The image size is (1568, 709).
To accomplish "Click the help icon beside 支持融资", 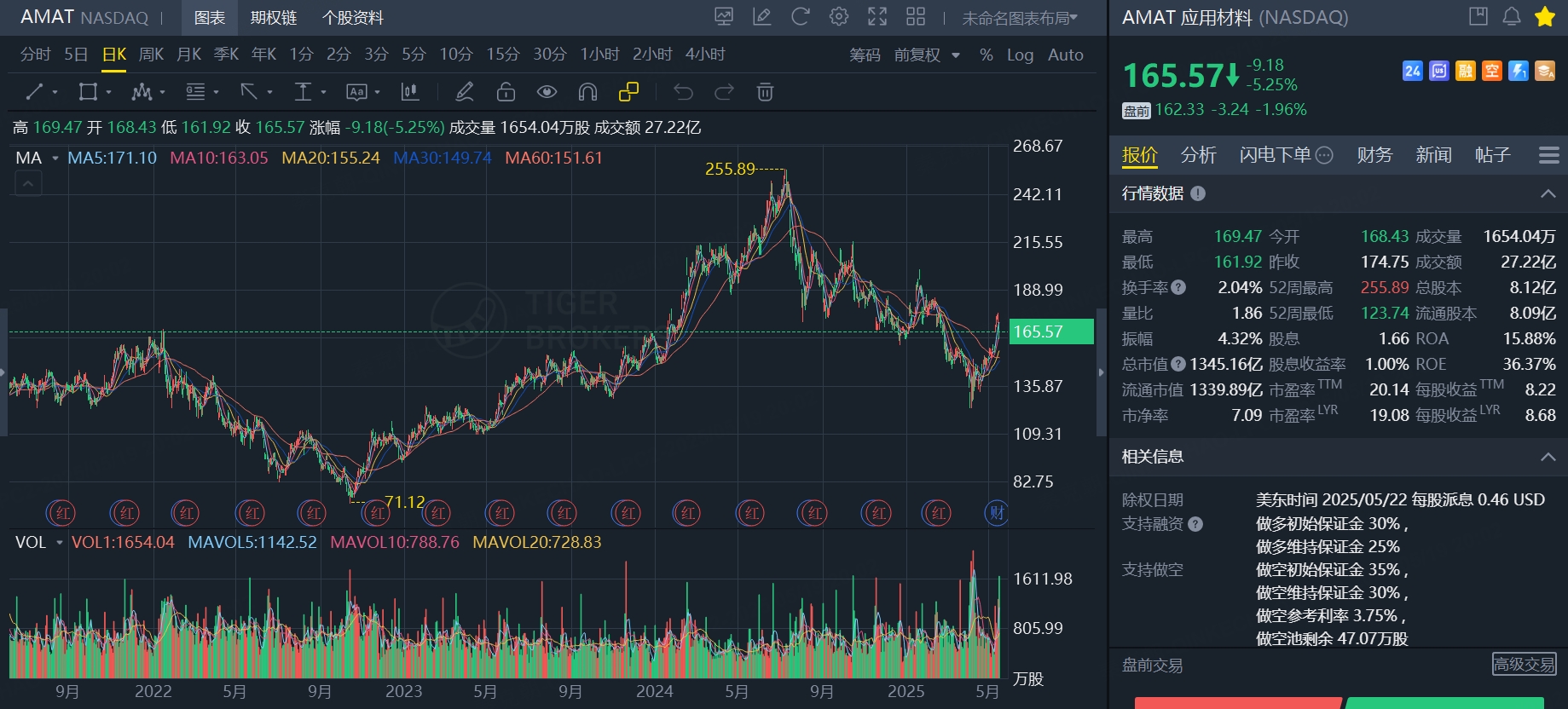I will point(1195,524).
